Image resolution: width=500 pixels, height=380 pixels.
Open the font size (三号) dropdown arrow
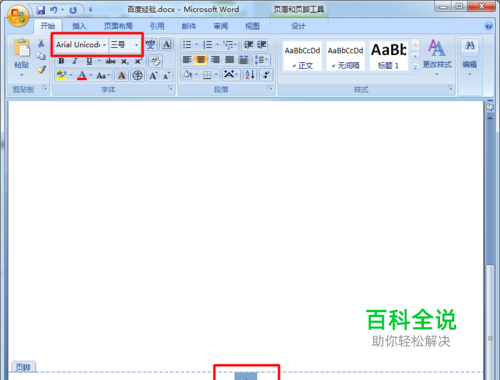[136, 45]
